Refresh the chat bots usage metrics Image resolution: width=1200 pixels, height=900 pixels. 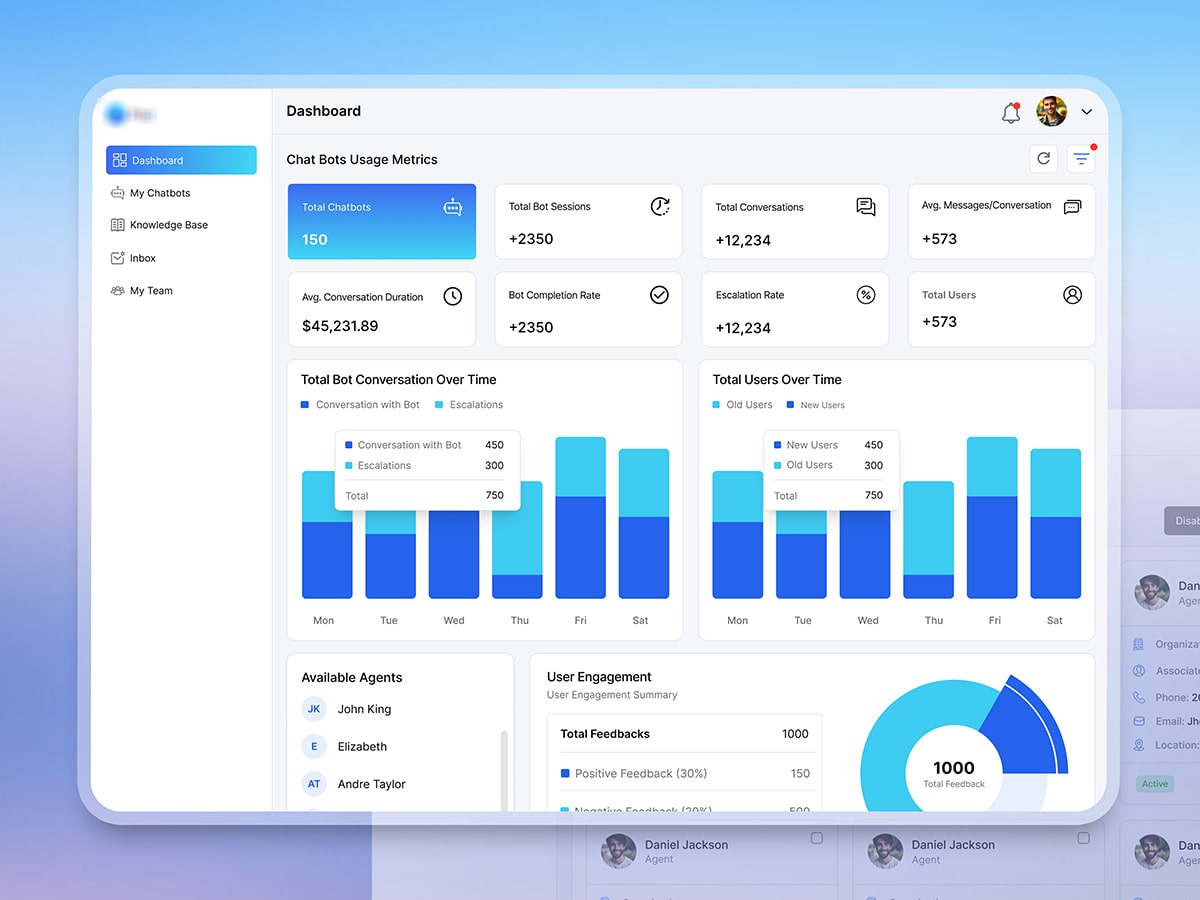(x=1044, y=158)
